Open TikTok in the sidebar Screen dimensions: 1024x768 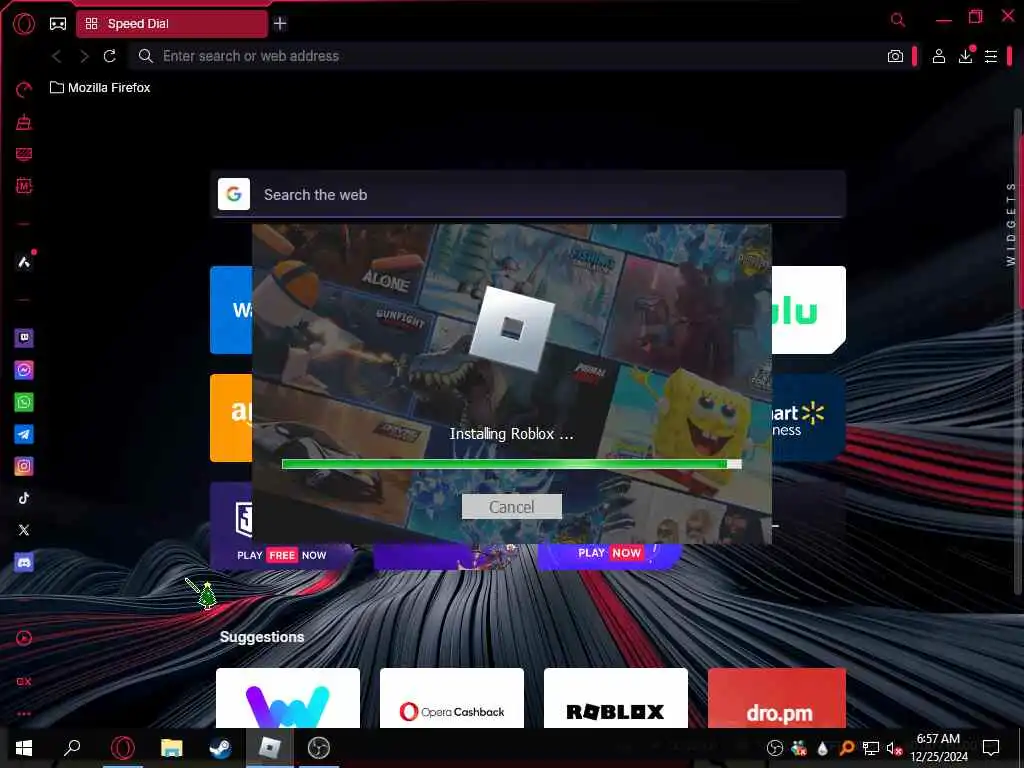point(24,498)
